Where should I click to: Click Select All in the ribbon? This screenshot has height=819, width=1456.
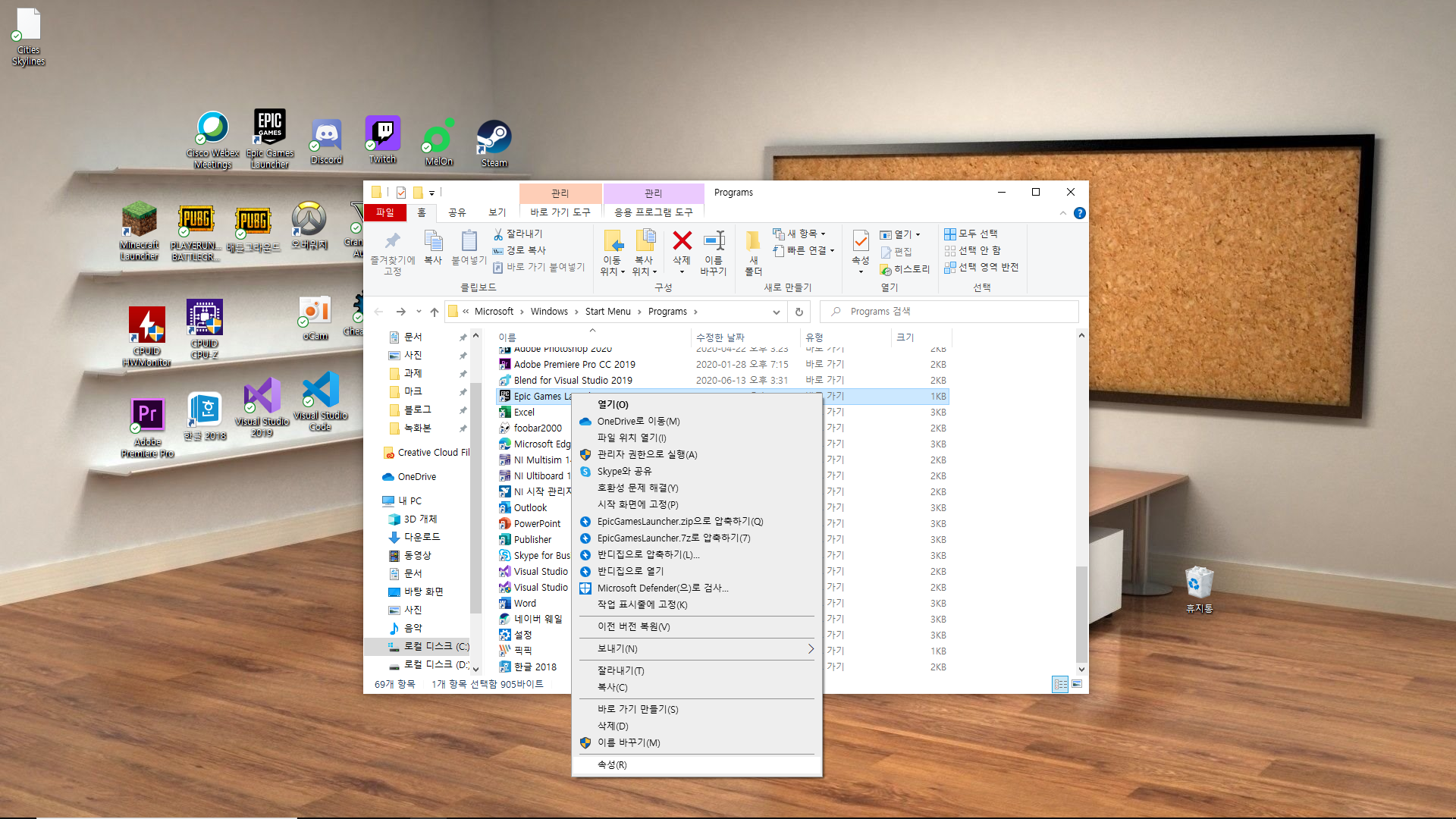(971, 234)
